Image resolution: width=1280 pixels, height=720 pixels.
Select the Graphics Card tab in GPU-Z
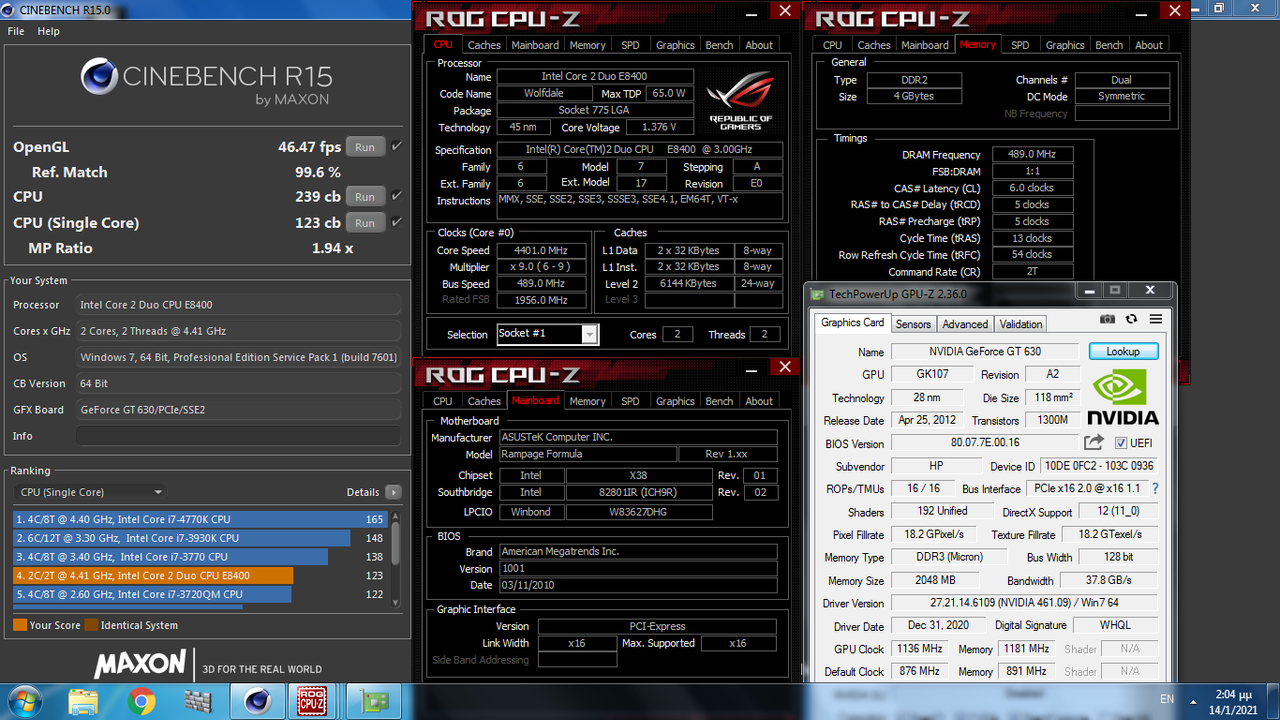(853, 323)
